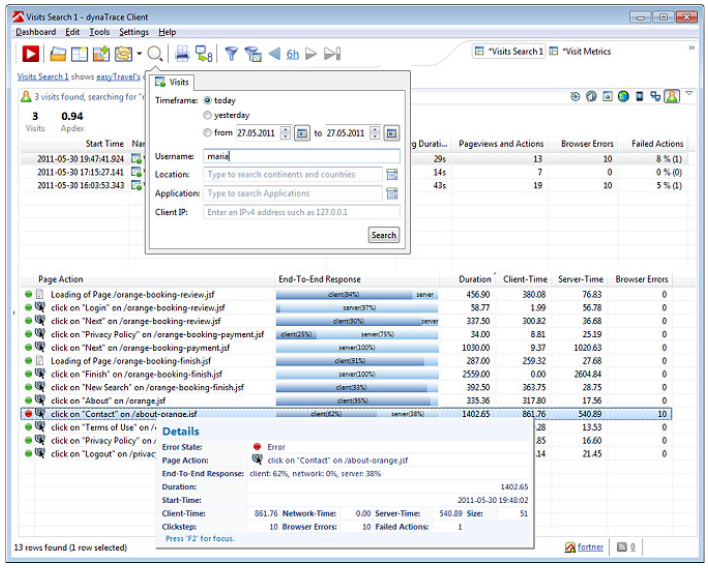Select the "yesterday" timeframe radio button
The height and width of the screenshot is (568, 708).
click(x=208, y=116)
